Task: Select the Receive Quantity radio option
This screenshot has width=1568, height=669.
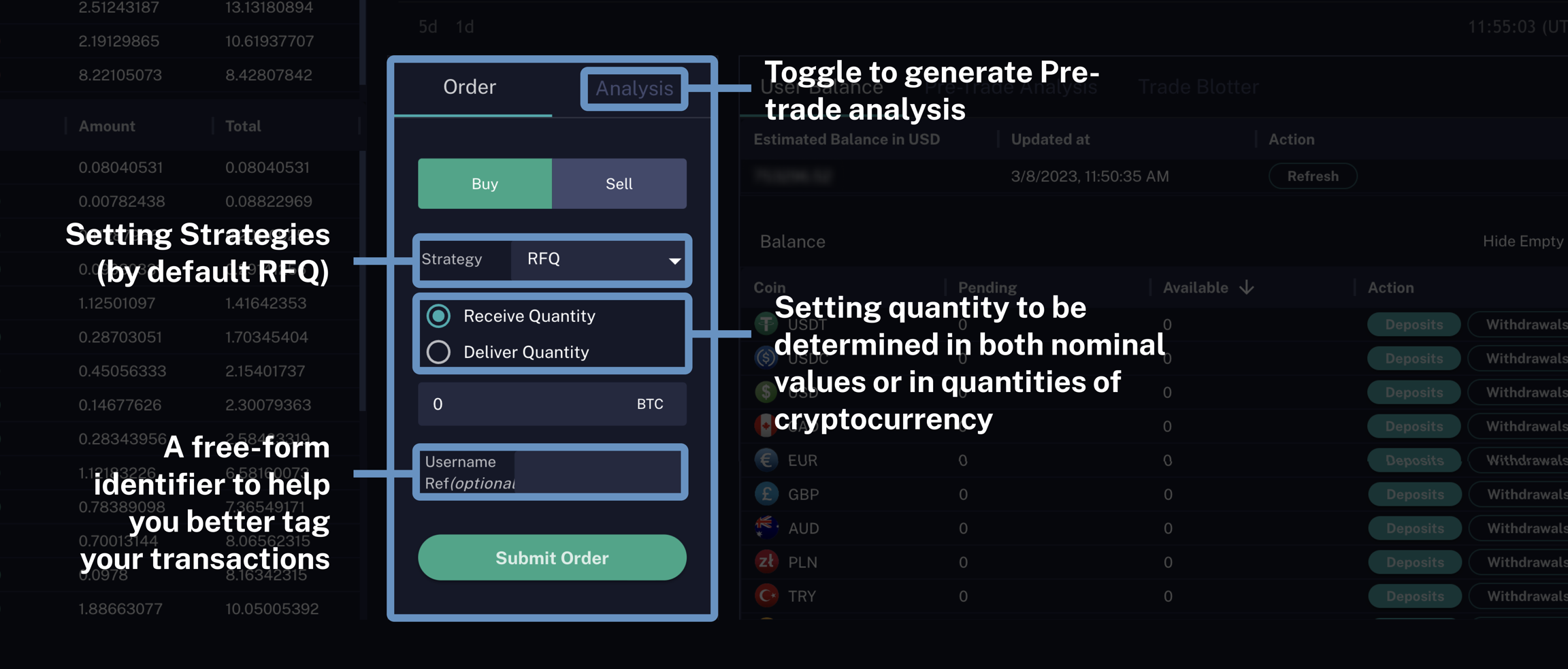Action: [439, 316]
